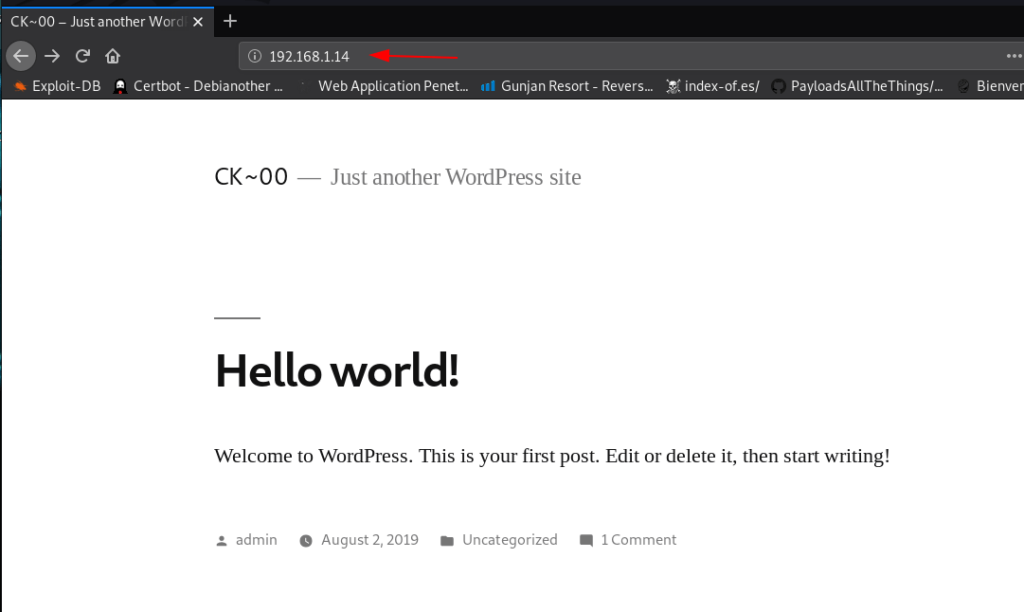Close the CK~00 WordPress tab
Viewport: 1024px width, 612px height.
198,22
